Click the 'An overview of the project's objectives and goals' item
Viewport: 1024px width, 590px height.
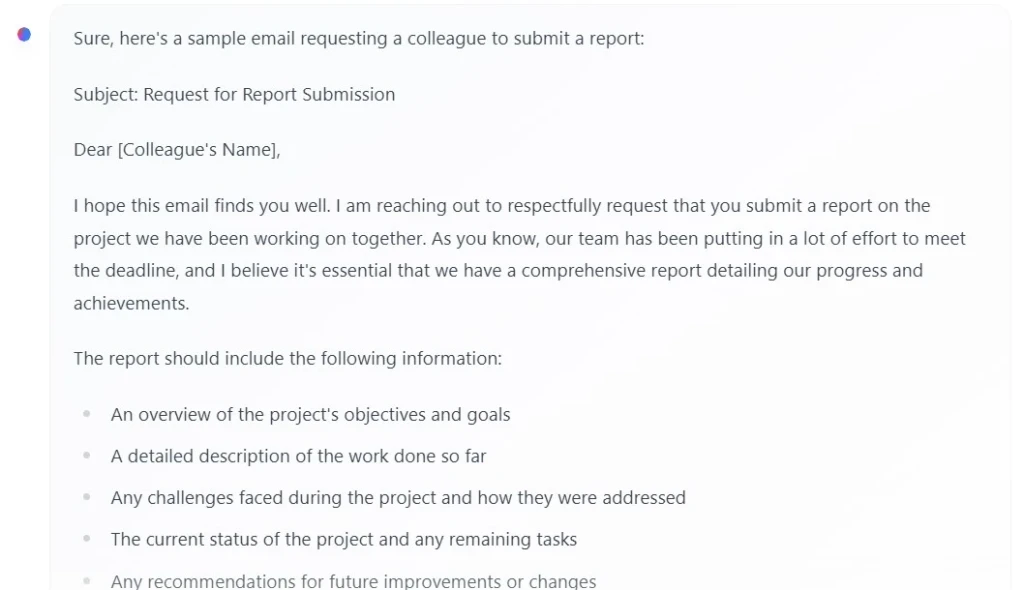pos(310,415)
